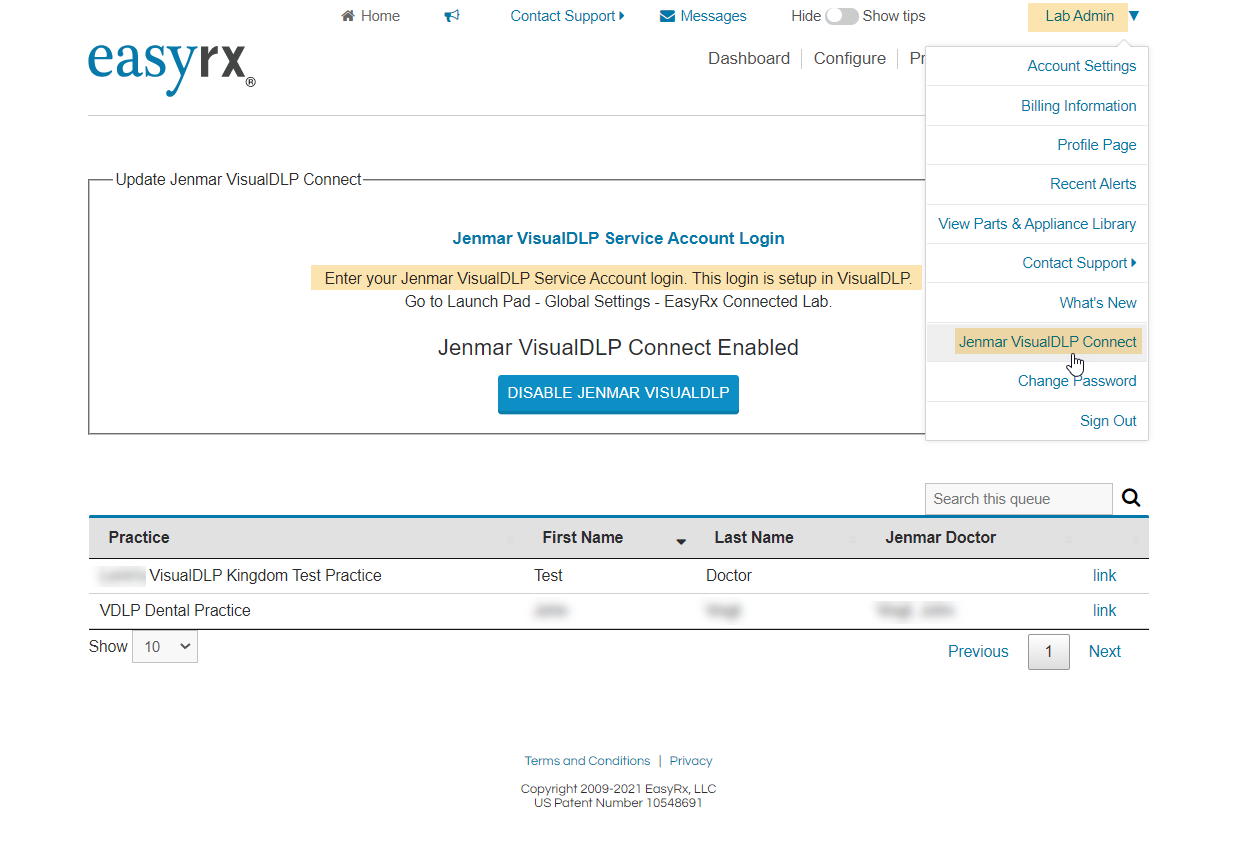Select Change Password
The width and height of the screenshot is (1238, 847).
[1077, 381]
